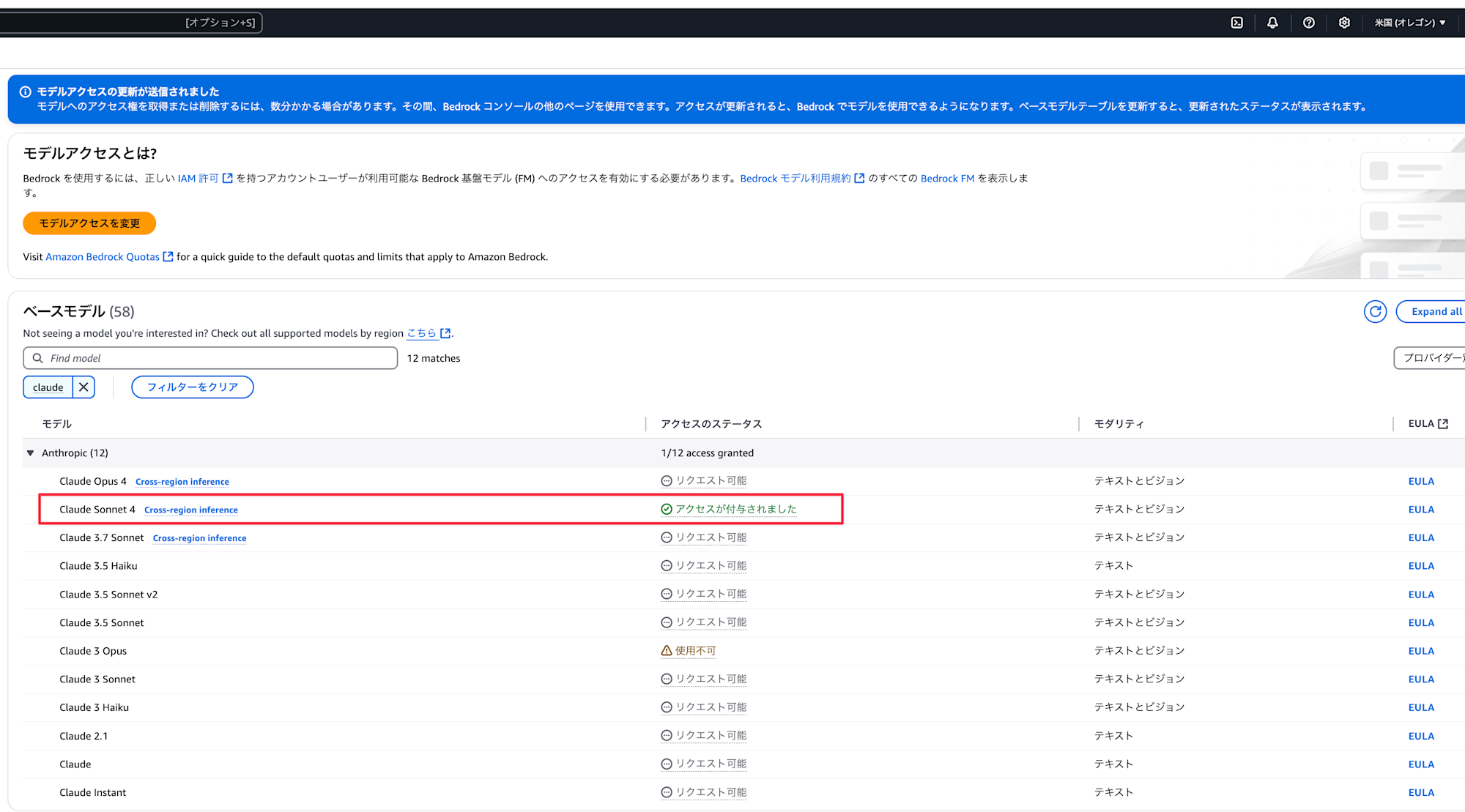Refresh the base models table
1465x812 pixels.
tap(1375, 311)
